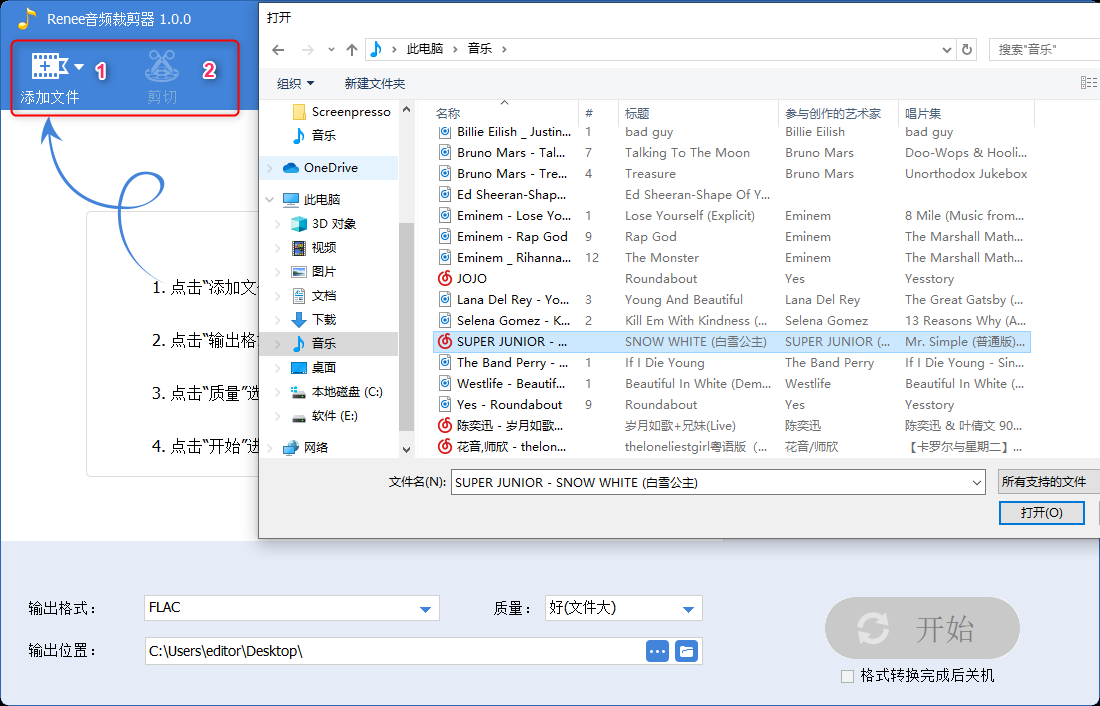Select 文档 folder in tree
1100x706 pixels.
314,295
